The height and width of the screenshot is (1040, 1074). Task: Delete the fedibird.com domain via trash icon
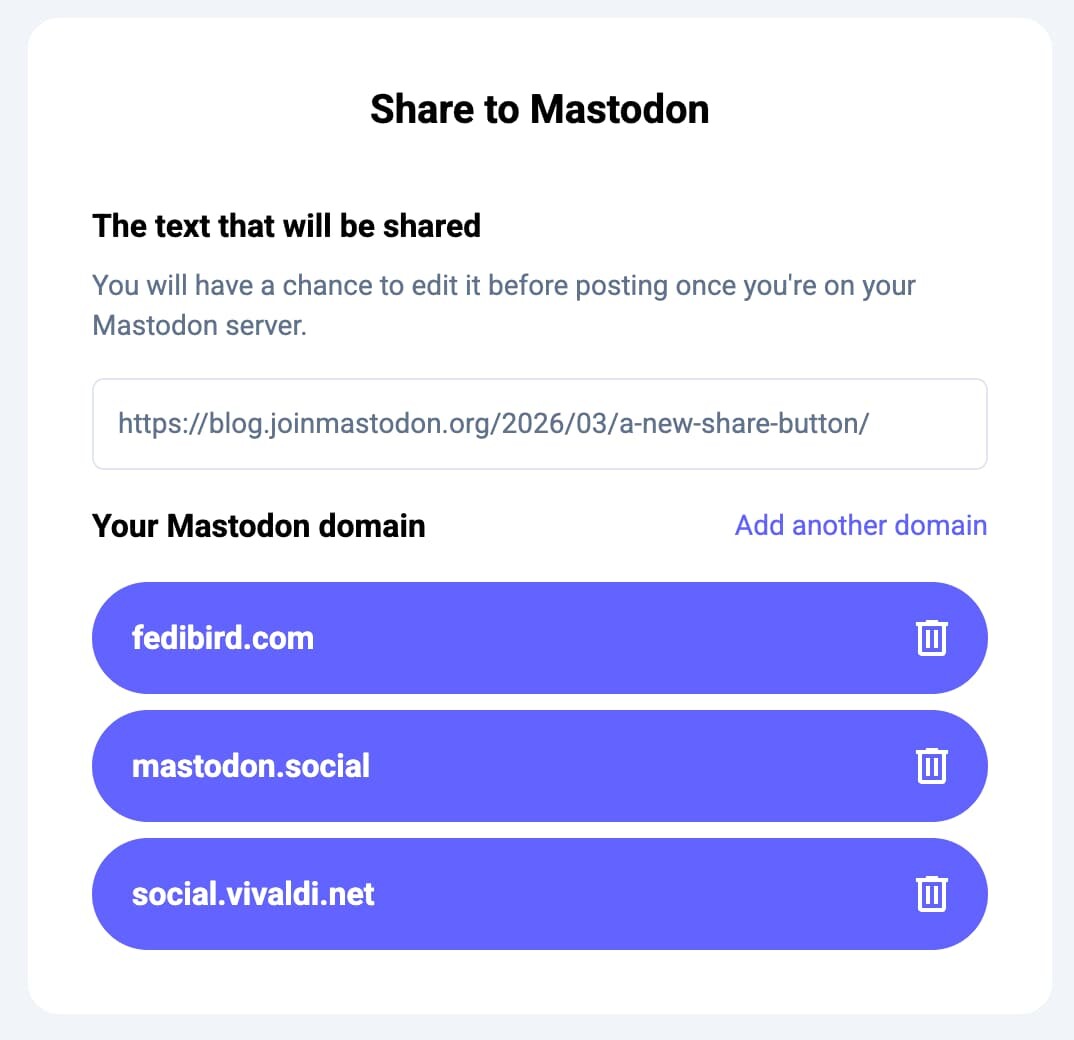tap(931, 638)
